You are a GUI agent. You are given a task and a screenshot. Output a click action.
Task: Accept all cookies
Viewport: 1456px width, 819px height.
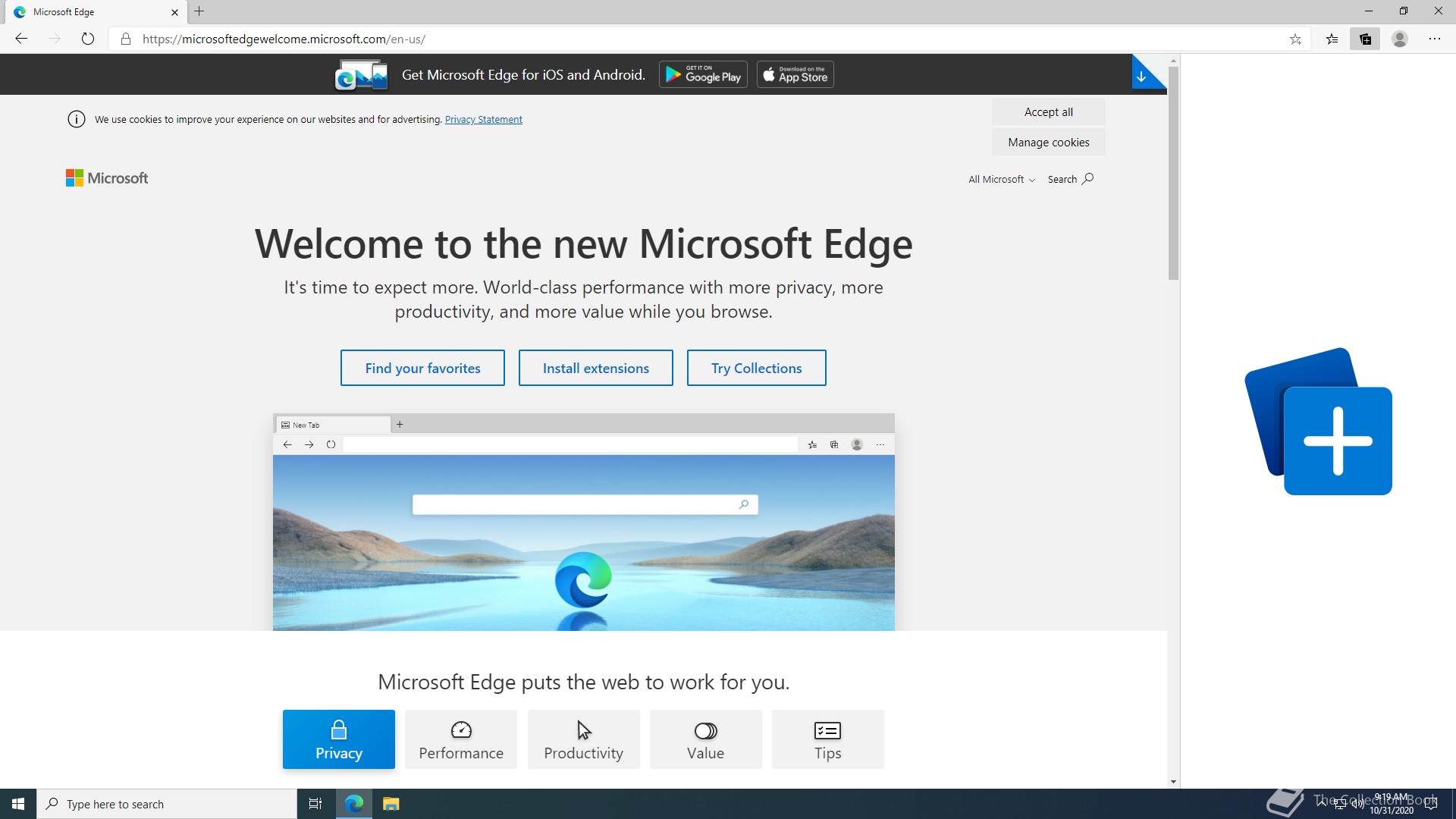pos(1048,112)
